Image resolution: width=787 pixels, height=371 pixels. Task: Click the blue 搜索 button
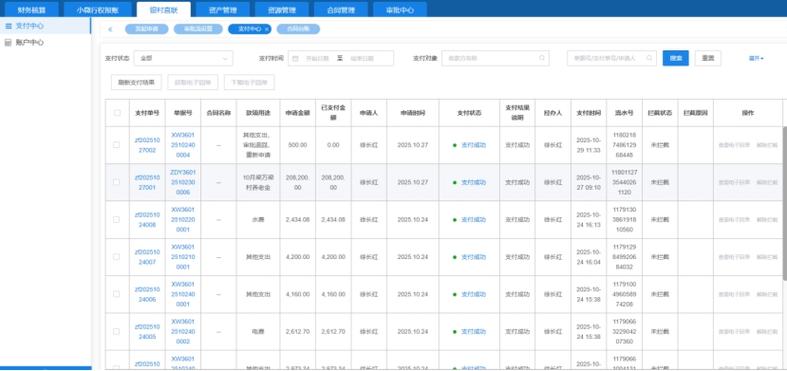coord(676,58)
